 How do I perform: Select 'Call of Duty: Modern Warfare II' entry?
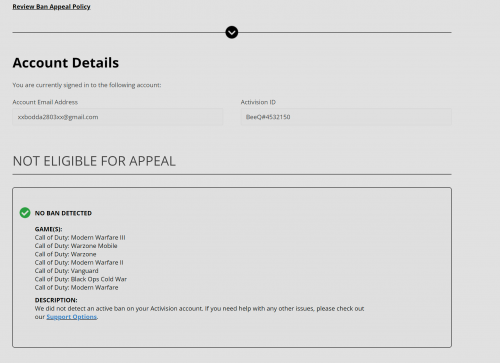[x=79, y=262]
